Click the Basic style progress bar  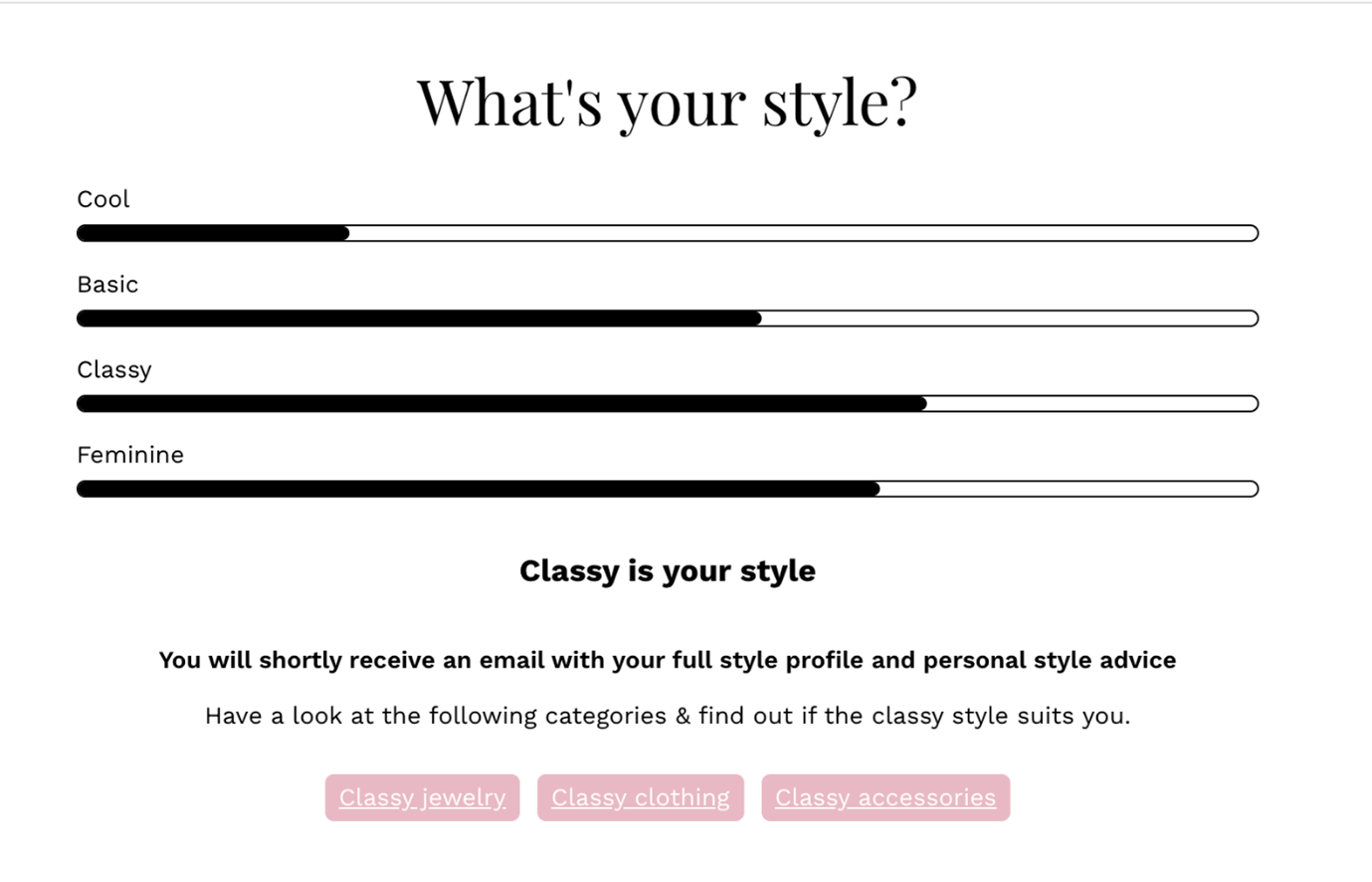pyautogui.click(x=668, y=319)
